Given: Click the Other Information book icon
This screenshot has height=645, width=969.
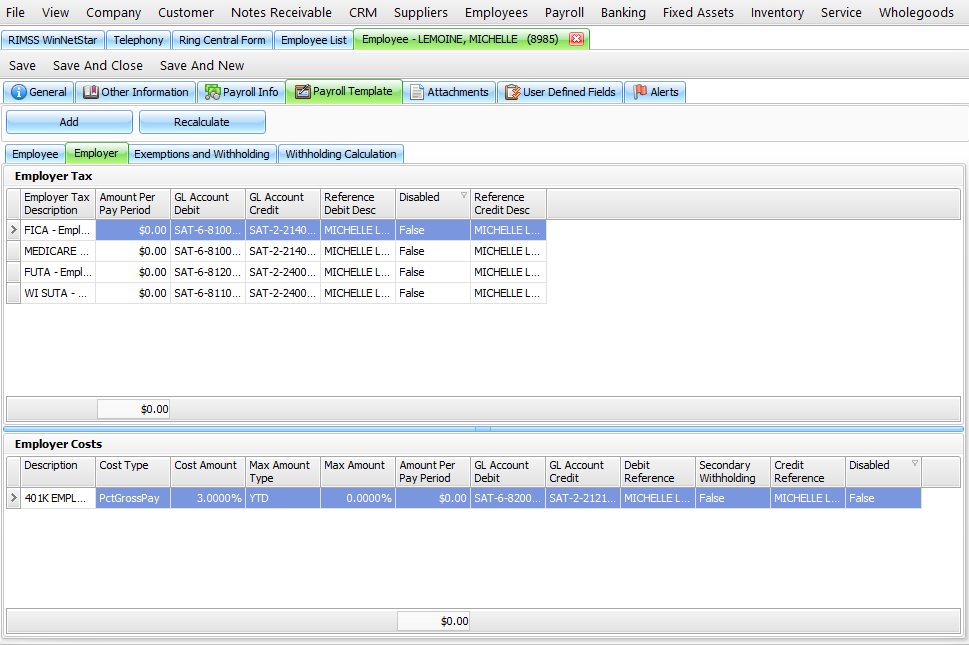Looking at the screenshot, I should (91, 92).
